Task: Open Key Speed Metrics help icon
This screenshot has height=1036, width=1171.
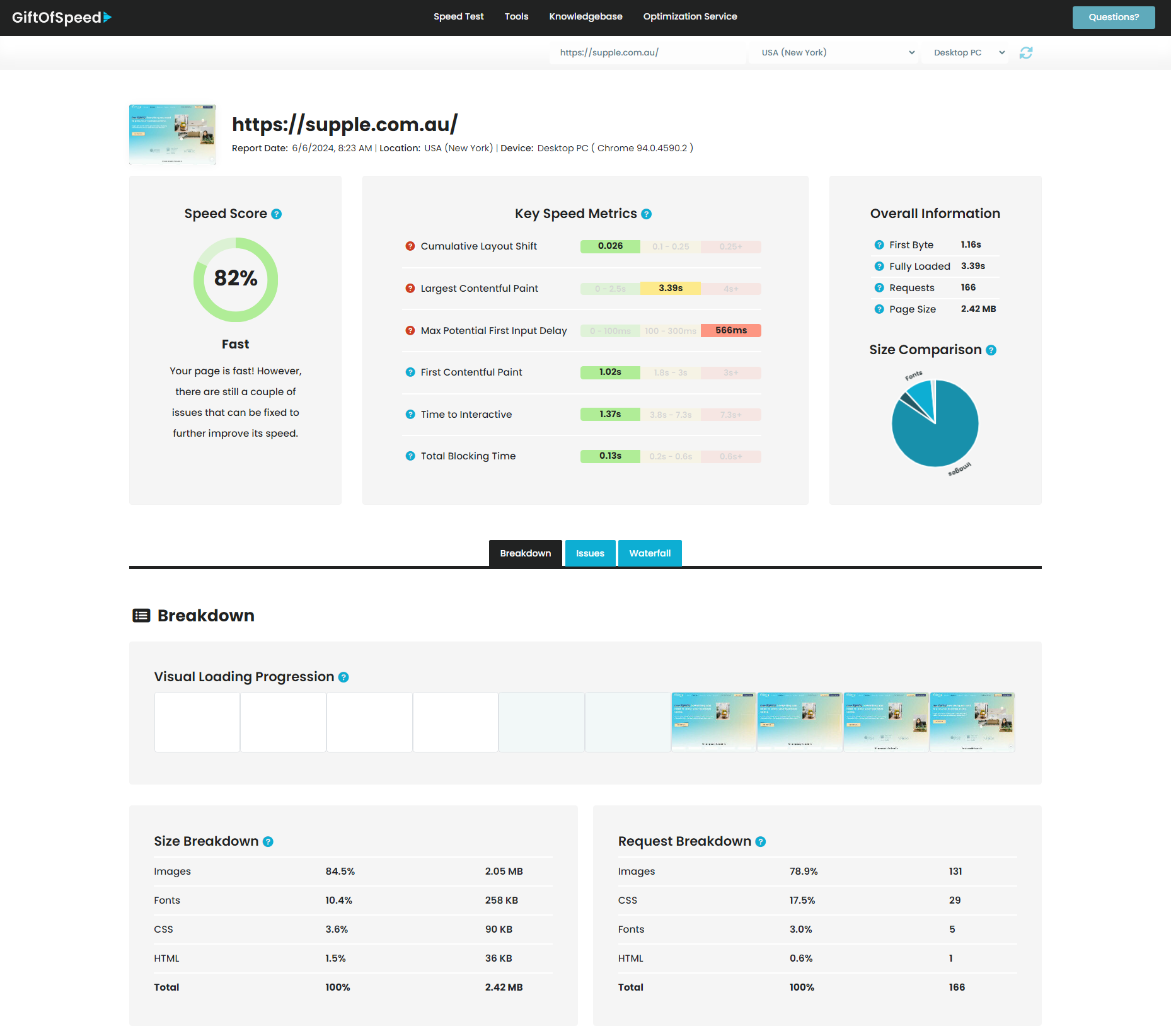Action: [646, 214]
